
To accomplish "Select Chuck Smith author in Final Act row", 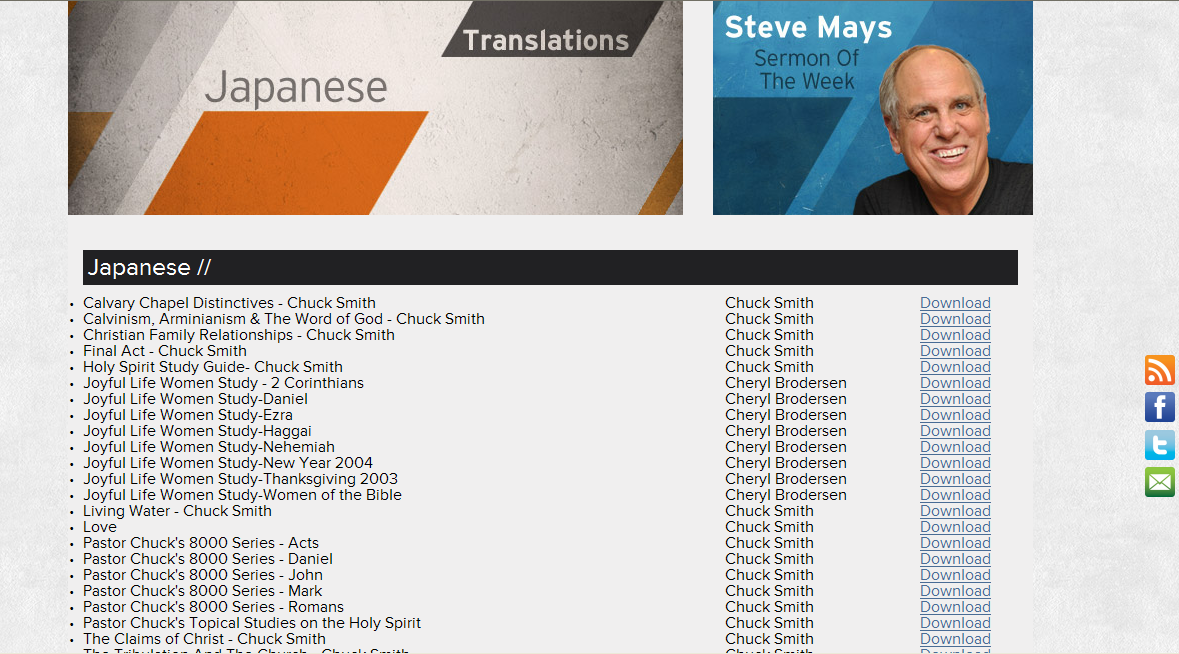I will [769, 351].
